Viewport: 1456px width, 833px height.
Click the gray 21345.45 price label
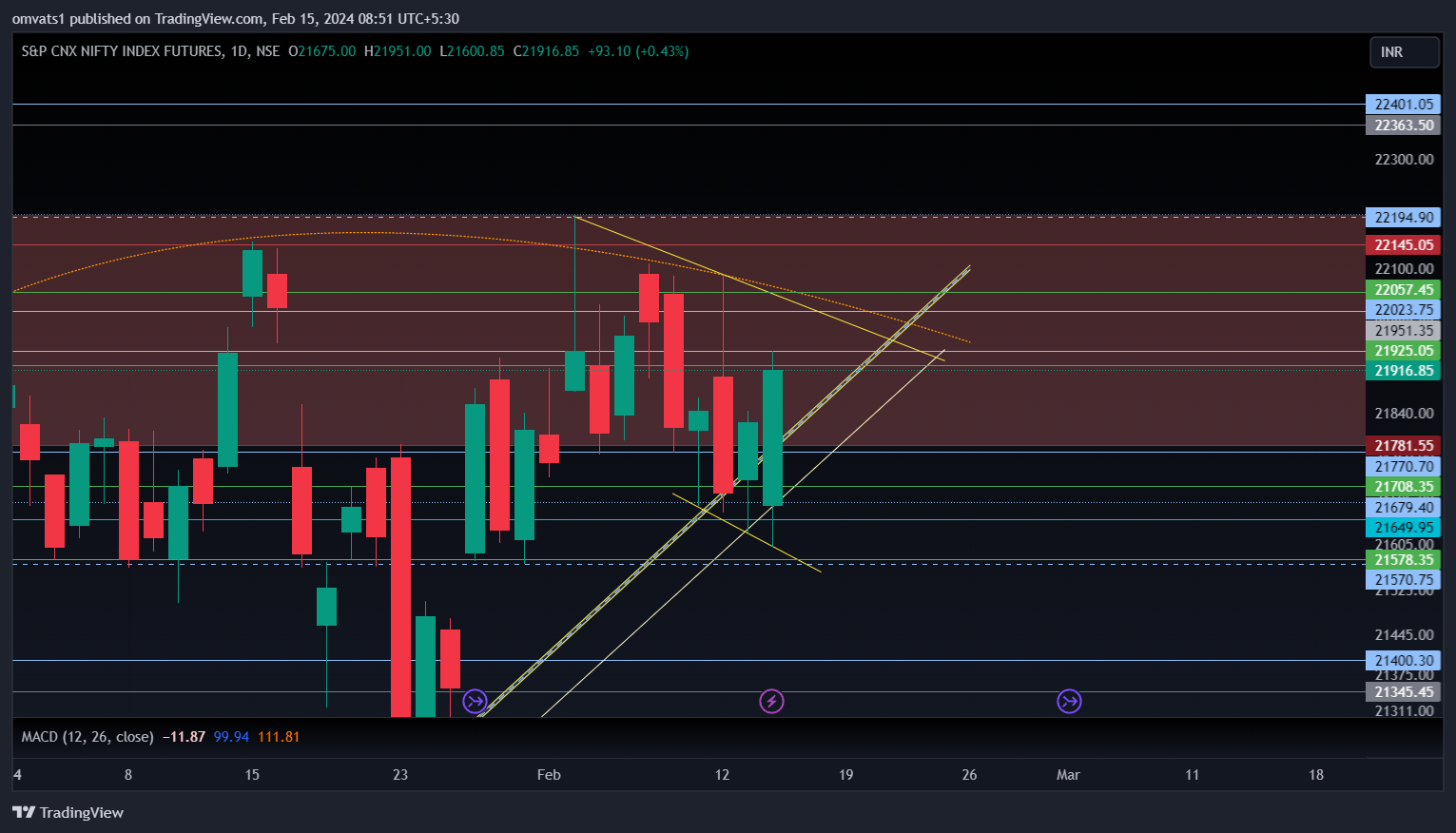(x=1403, y=692)
